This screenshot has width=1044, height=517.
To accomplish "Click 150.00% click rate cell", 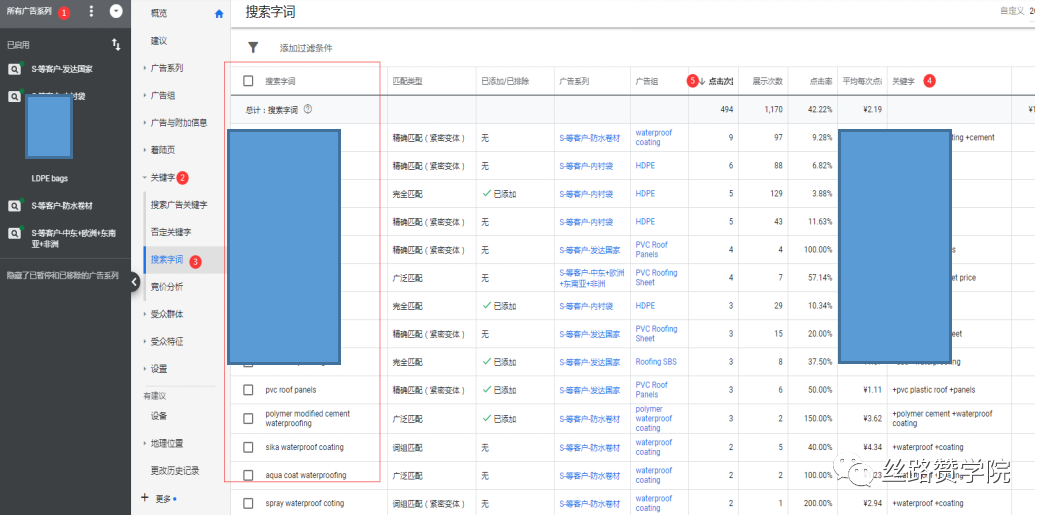I will click(818, 418).
